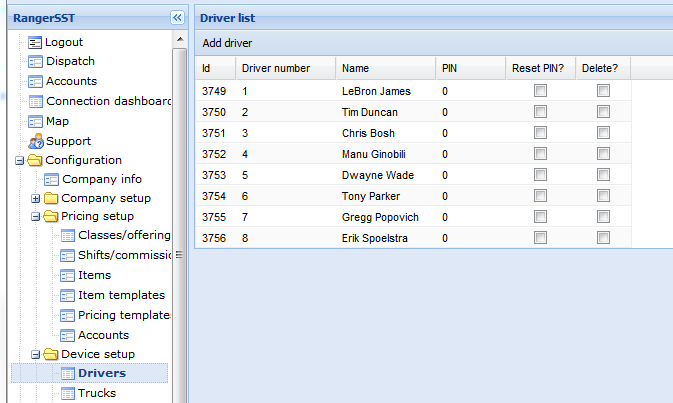673x403 pixels.
Task: Collapse the RangerSST sidebar panel
Action: click(x=177, y=17)
